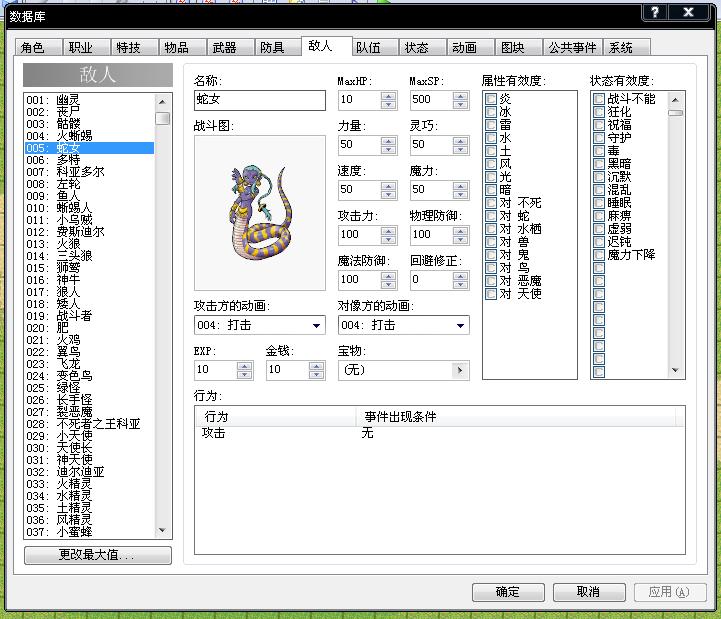
Task: Select enemy 007: 科亚多尔 in list
Action: 90,172
